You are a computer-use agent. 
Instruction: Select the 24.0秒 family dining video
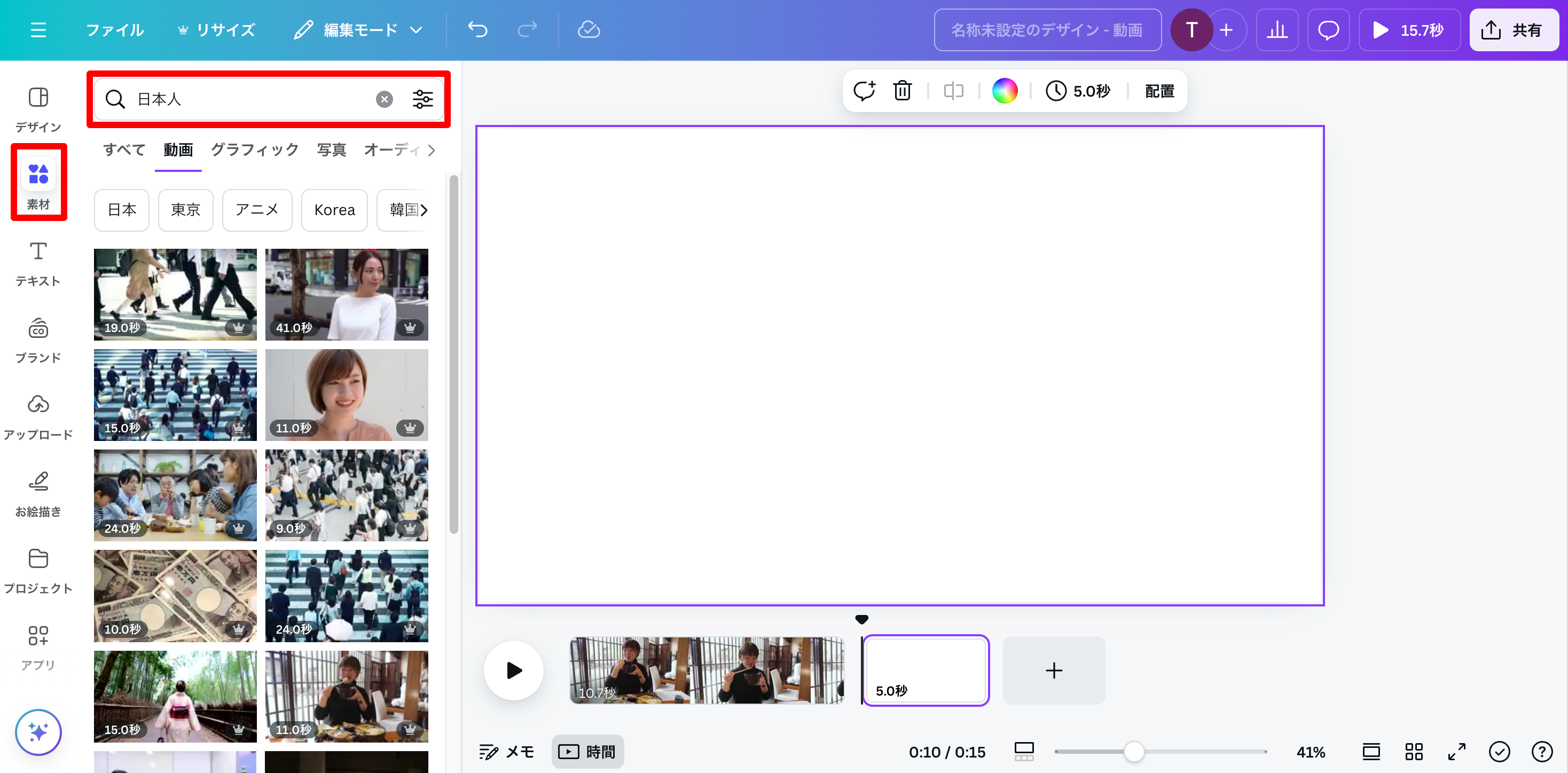(x=175, y=495)
